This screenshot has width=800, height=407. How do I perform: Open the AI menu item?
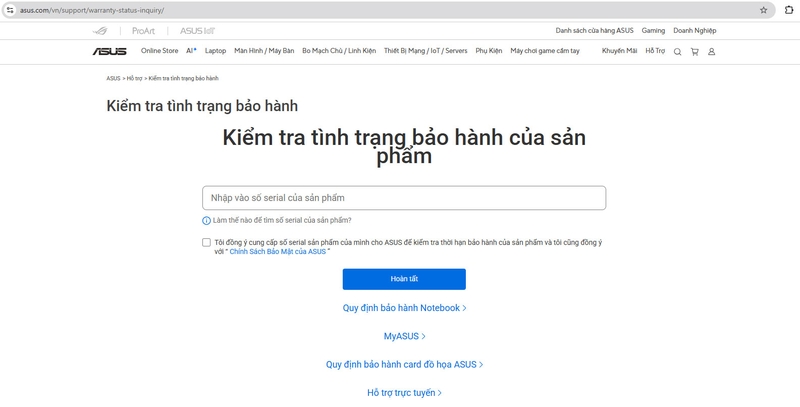pyautogui.click(x=191, y=51)
